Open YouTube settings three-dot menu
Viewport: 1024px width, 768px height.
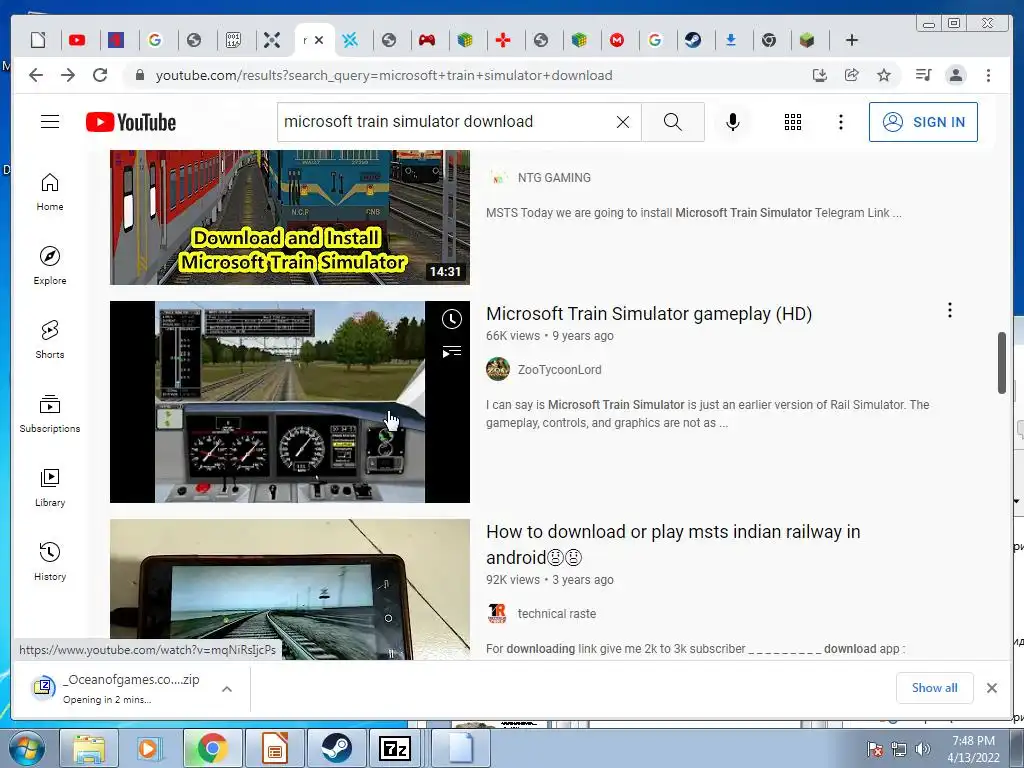click(x=840, y=122)
